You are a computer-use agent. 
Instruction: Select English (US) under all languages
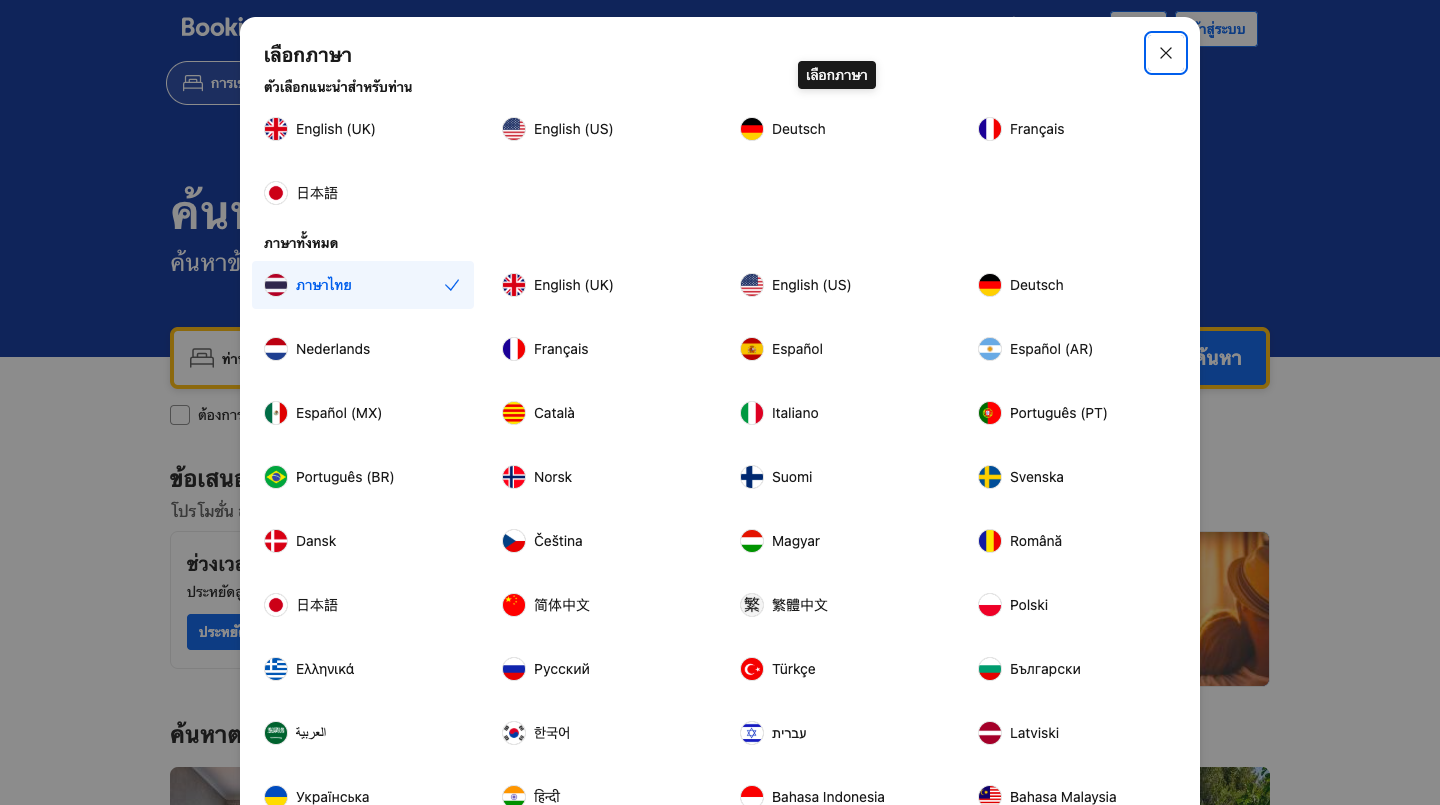pyautogui.click(x=811, y=285)
